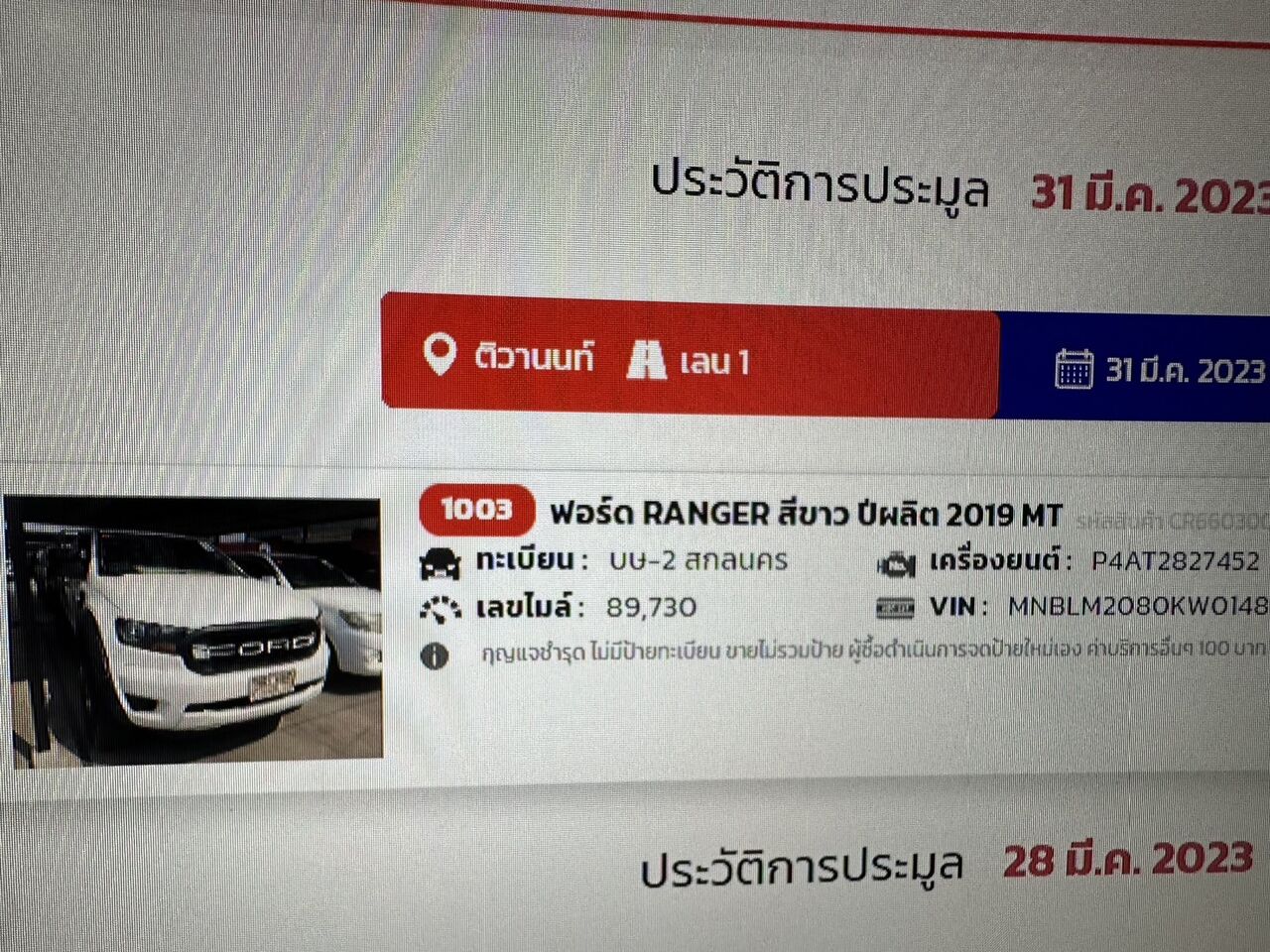Select the เลน 1 lane label
Viewport: 1270px width, 952px height.
click(714, 362)
